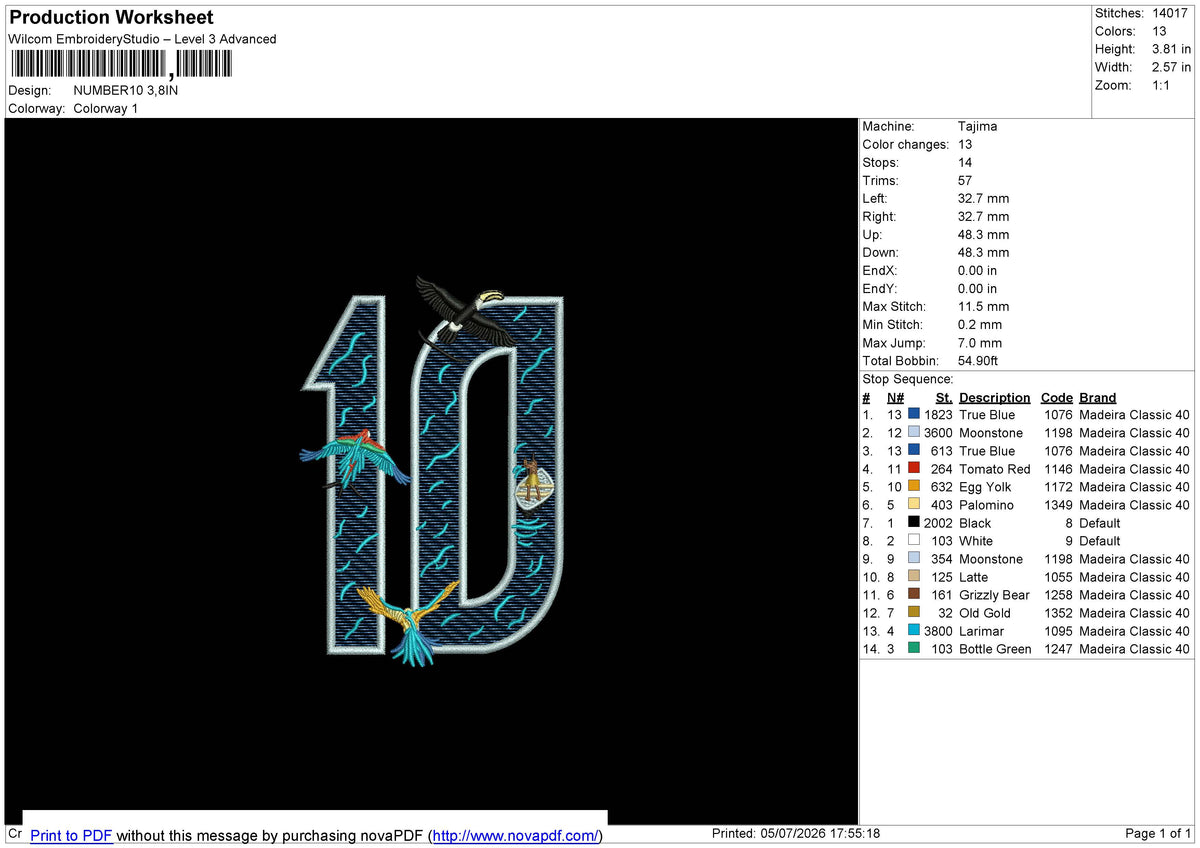
Task: Click the Code column header
Action: coord(1056,397)
